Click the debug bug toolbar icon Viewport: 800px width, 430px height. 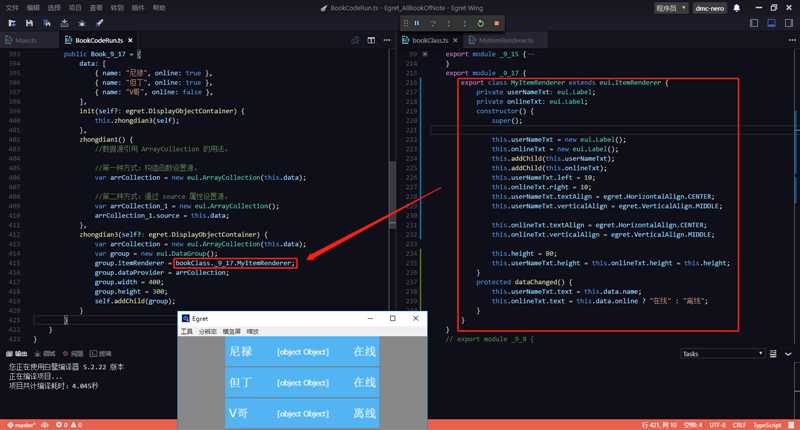click(x=82, y=23)
